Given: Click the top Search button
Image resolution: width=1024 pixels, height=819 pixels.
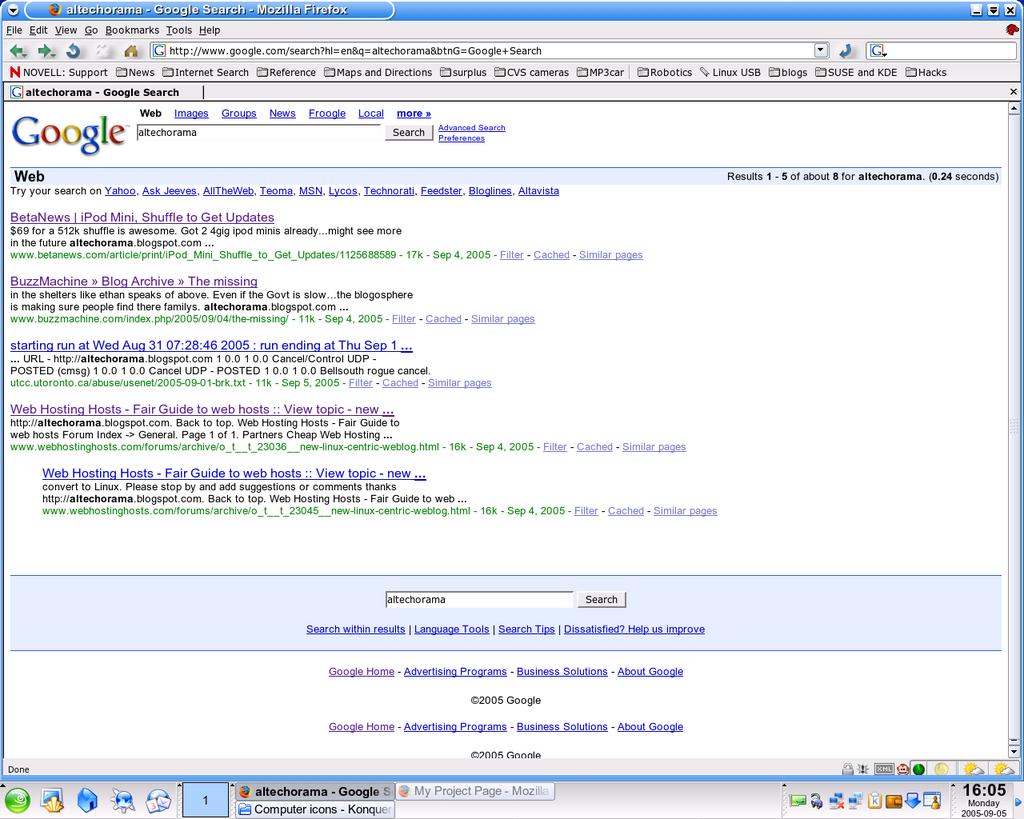Looking at the screenshot, I should (x=409, y=133).
